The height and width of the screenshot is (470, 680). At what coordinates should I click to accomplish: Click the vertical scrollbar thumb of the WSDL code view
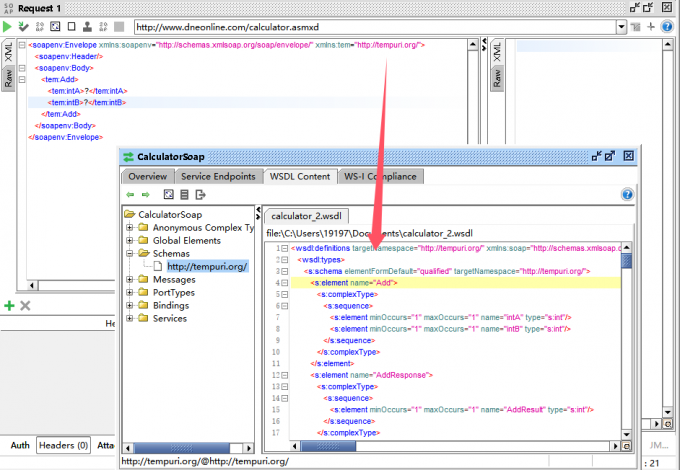(626, 260)
